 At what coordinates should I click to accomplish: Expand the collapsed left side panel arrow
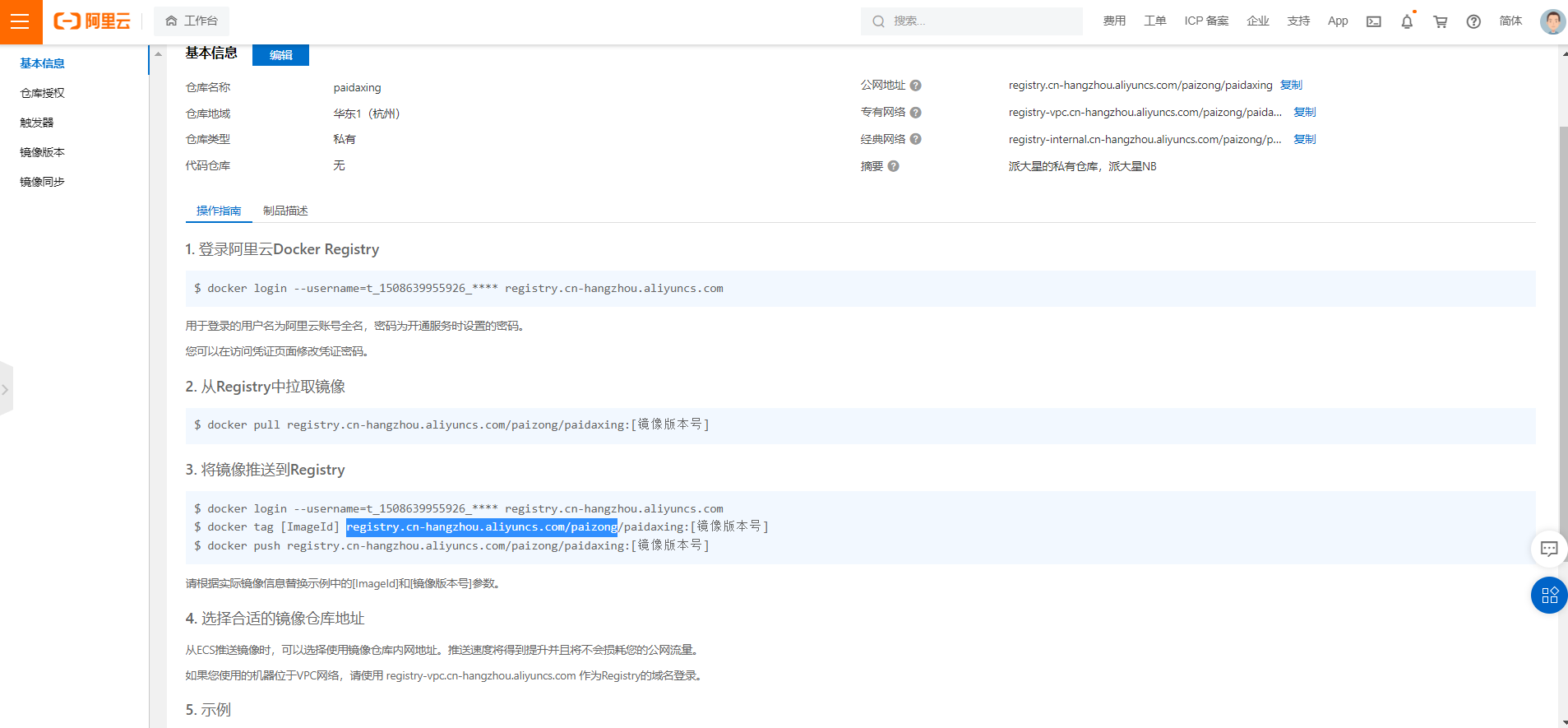pyautogui.click(x=6, y=389)
